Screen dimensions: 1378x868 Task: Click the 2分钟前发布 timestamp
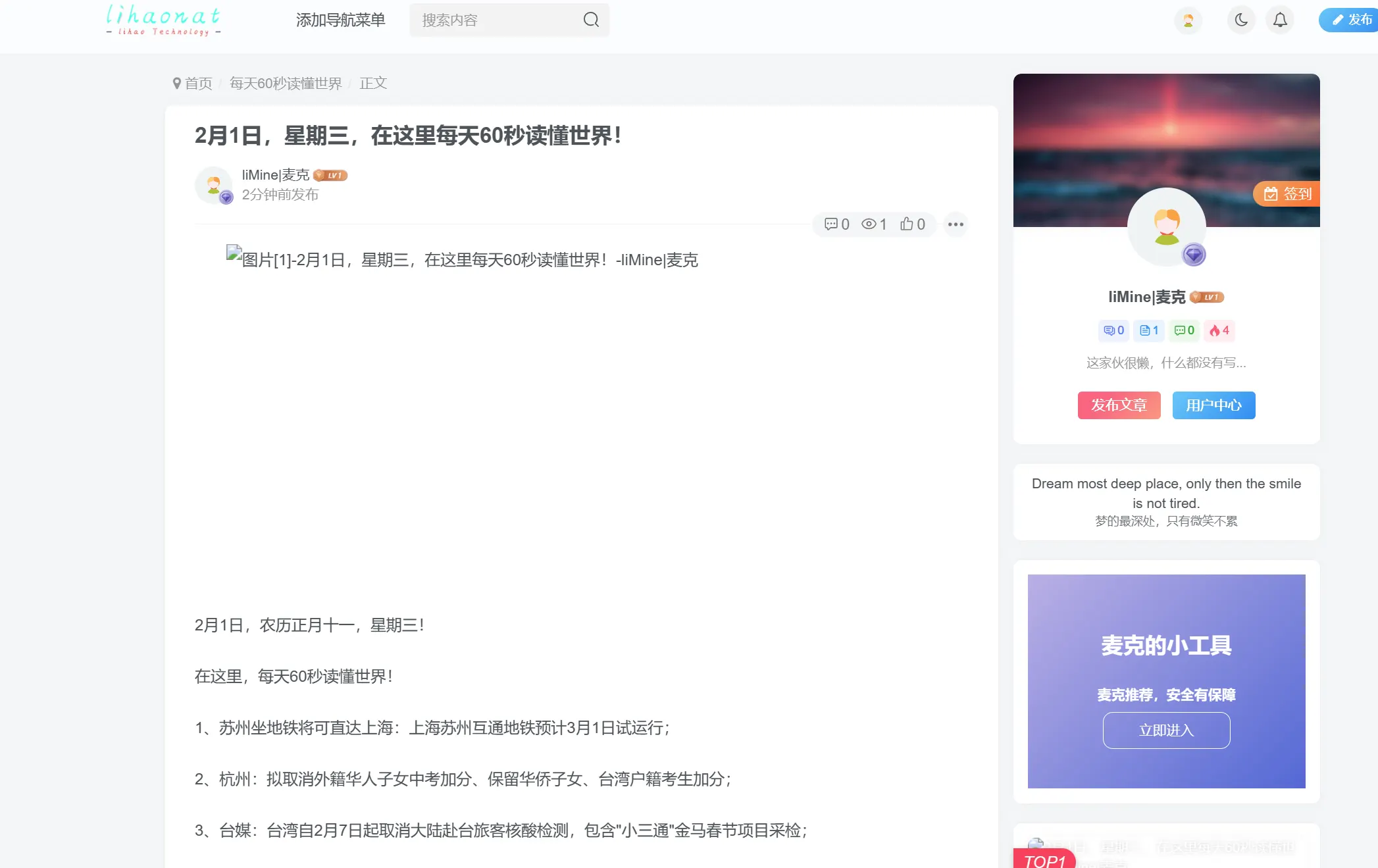[x=280, y=195]
